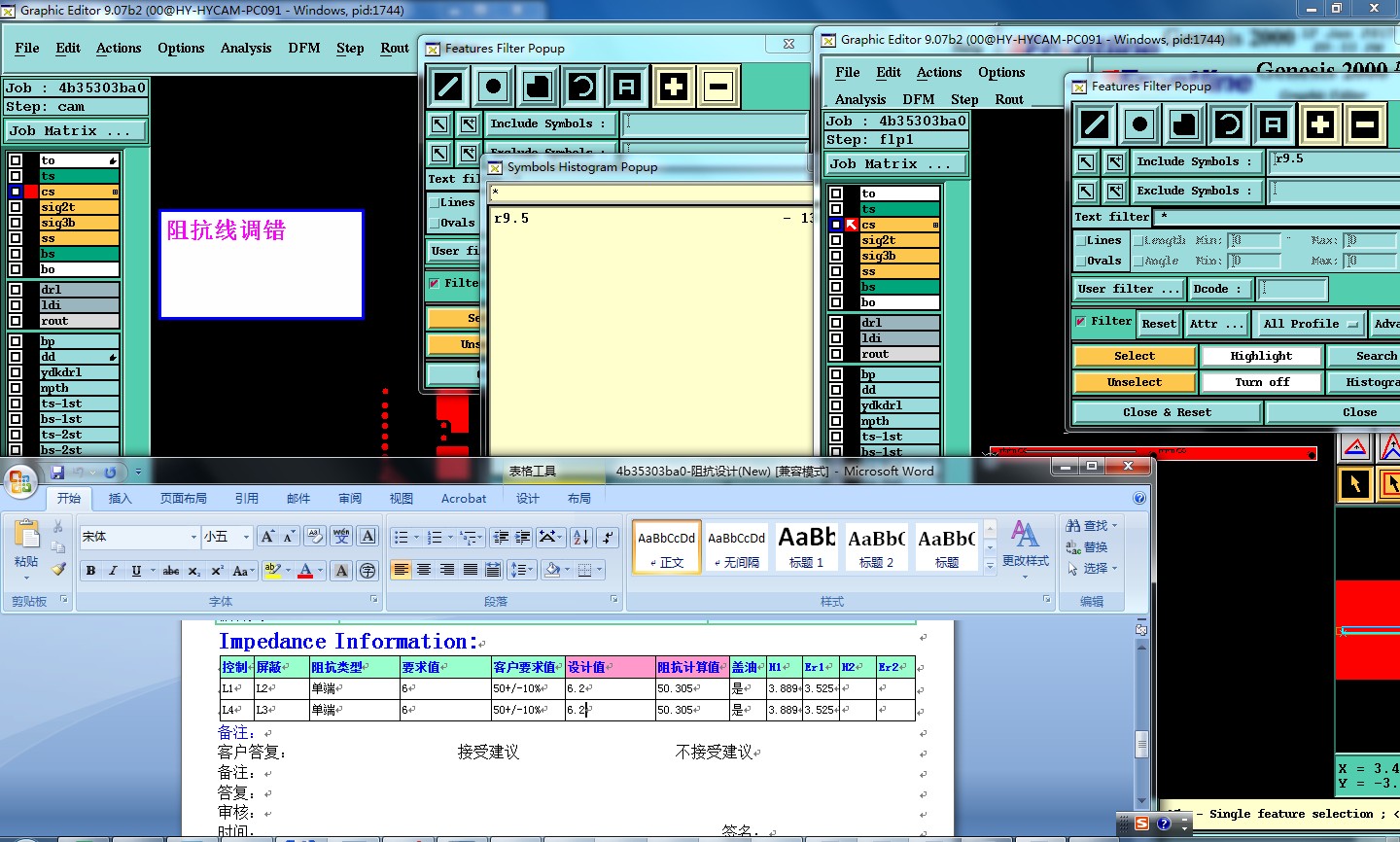Viewport: 1400px width, 842px height.
Task: Click Close & Reset button
Action: click(1167, 412)
